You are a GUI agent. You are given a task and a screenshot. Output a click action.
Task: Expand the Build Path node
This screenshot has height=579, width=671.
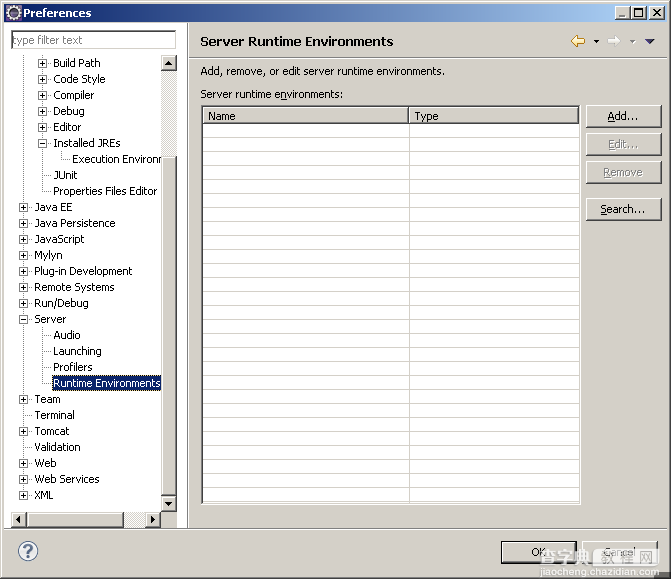coord(42,63)
